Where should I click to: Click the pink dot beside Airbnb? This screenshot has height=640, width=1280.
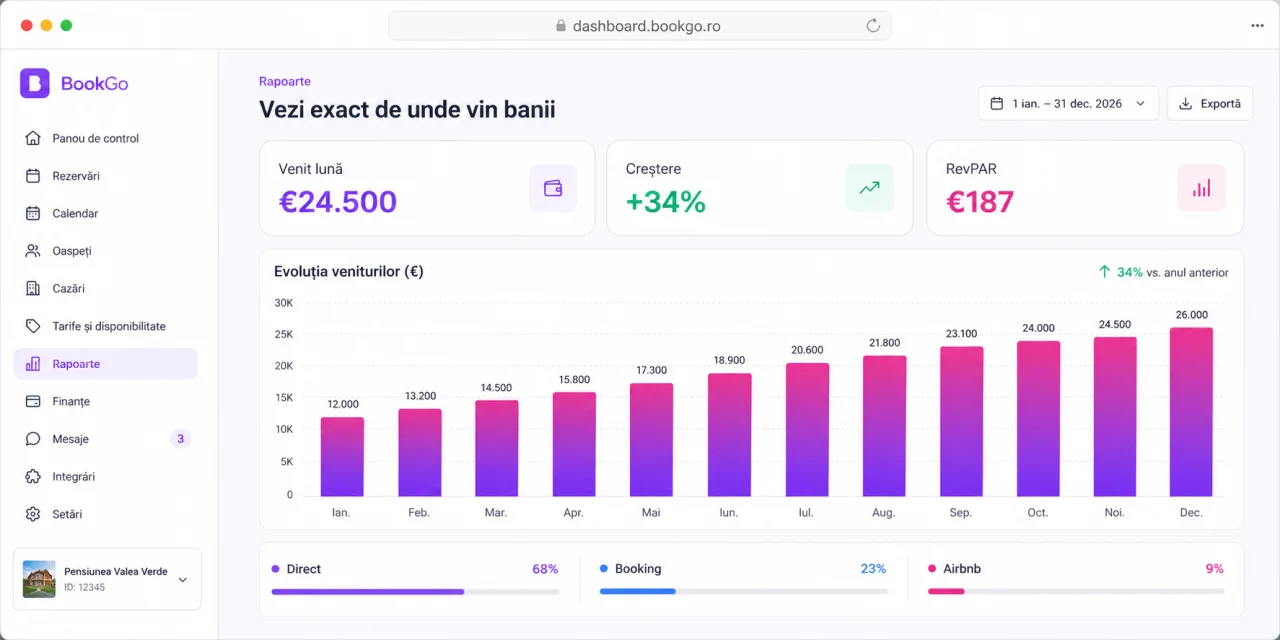932,569
